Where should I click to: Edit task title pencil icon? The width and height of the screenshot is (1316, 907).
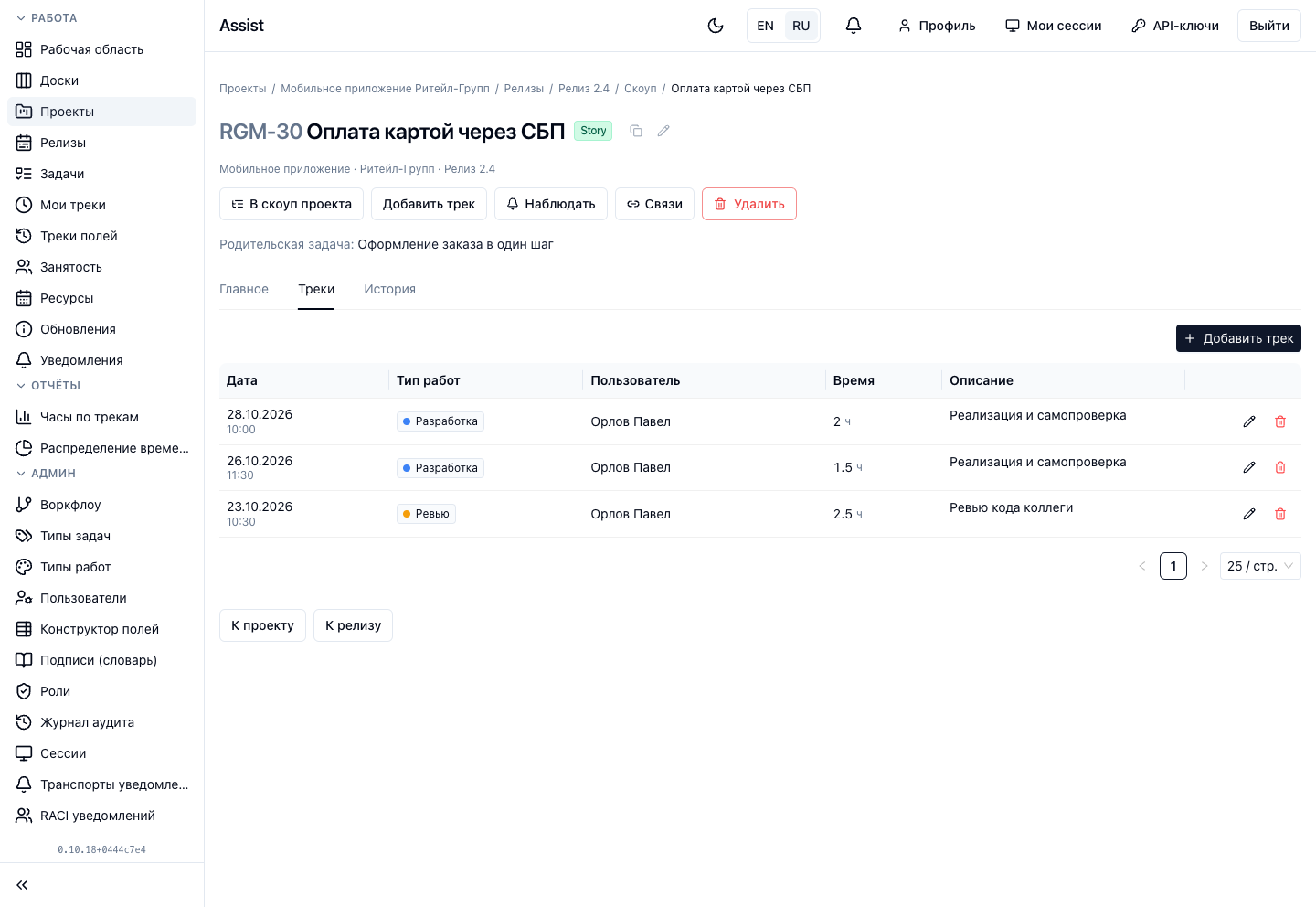(663, 131)
